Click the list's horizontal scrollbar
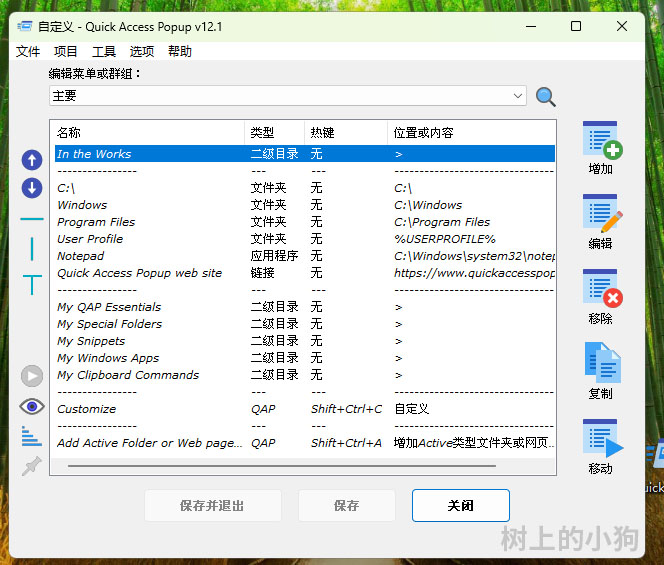664x565 pixels. click(x=280, y=466)
